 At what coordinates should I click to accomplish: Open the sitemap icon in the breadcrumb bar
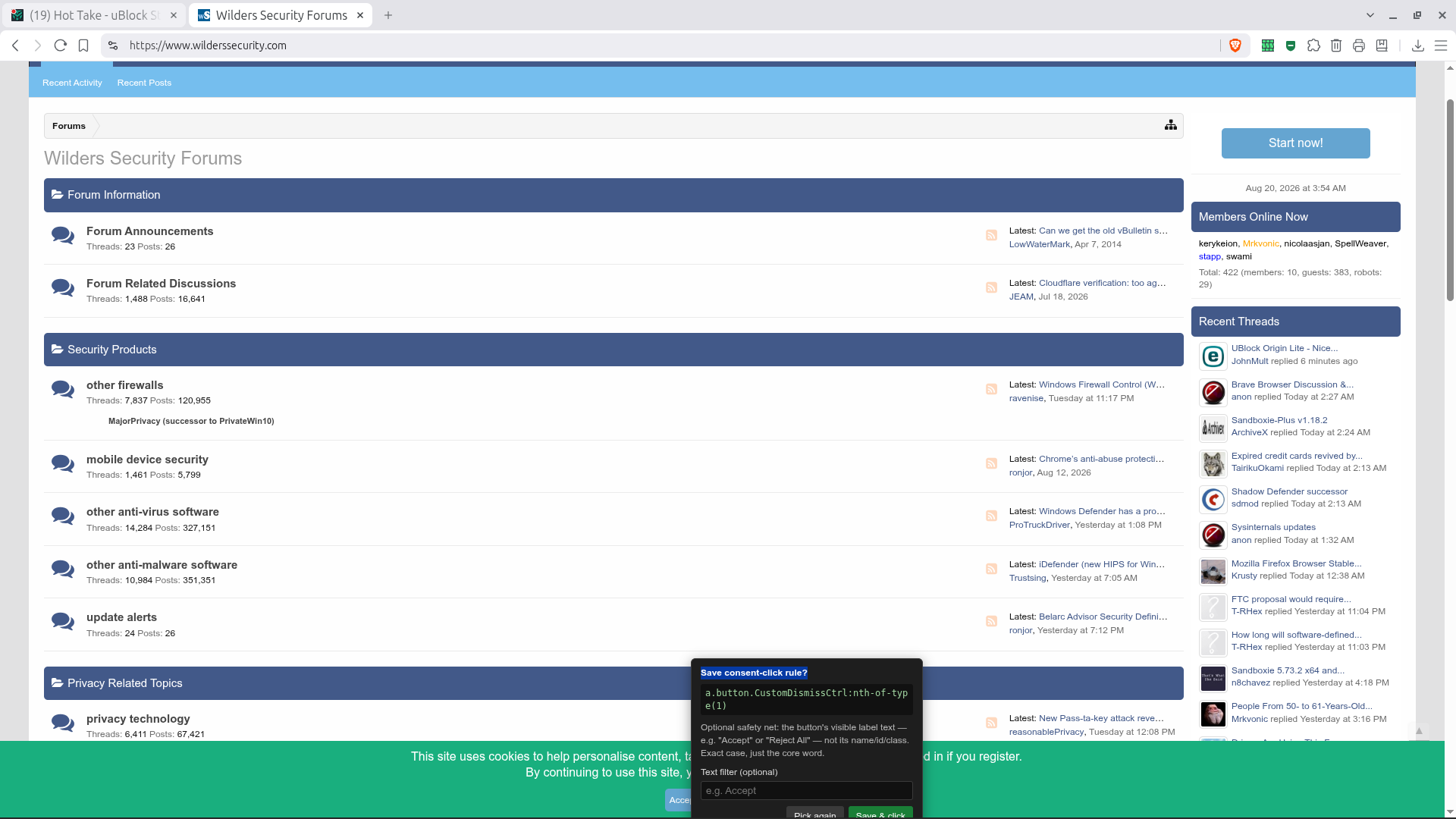pyautogui.click(x=1171, y=125)
